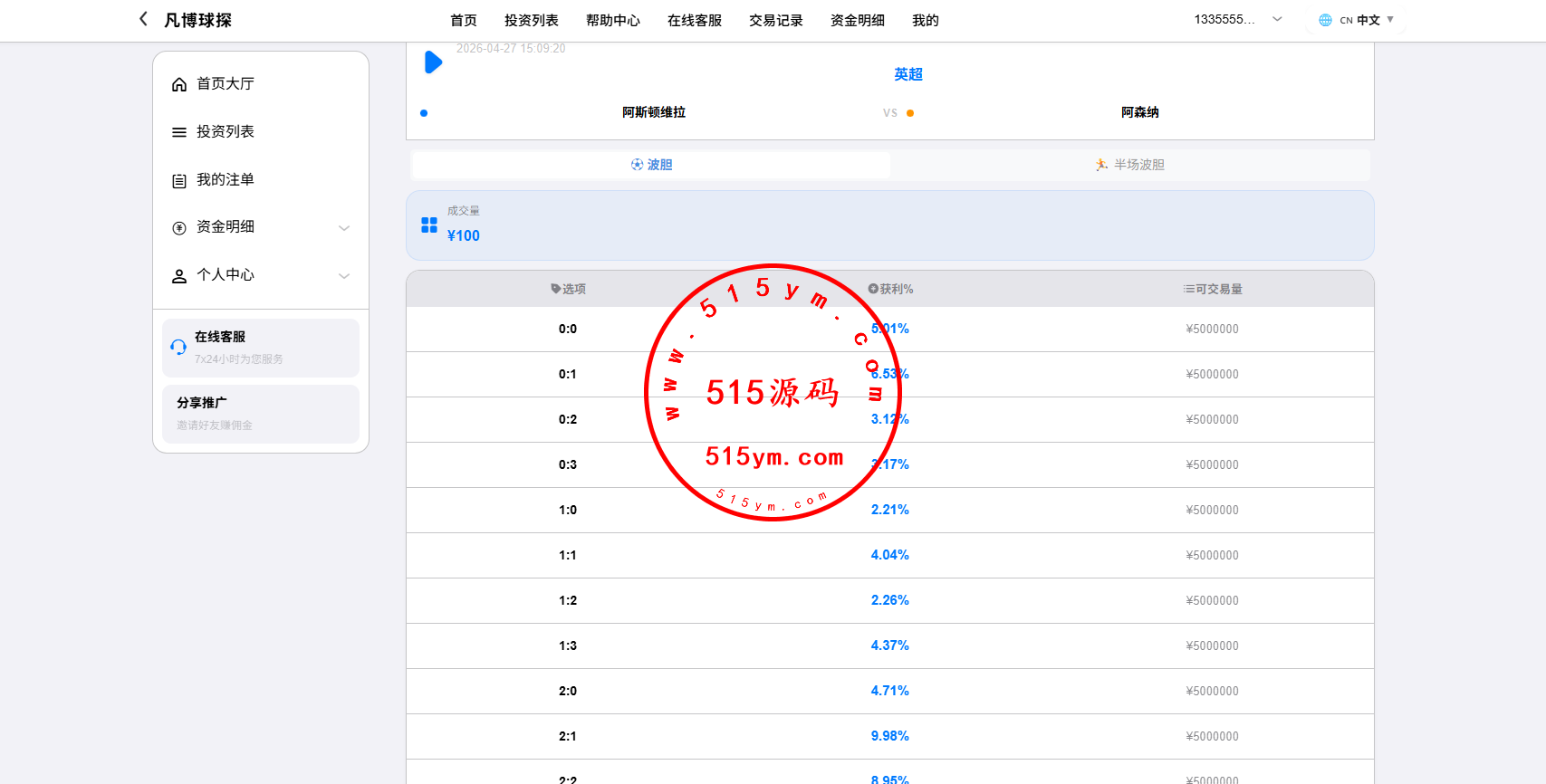Click the back arrow beside 凡博球探

pyautogui.click(x=143, y=19)
